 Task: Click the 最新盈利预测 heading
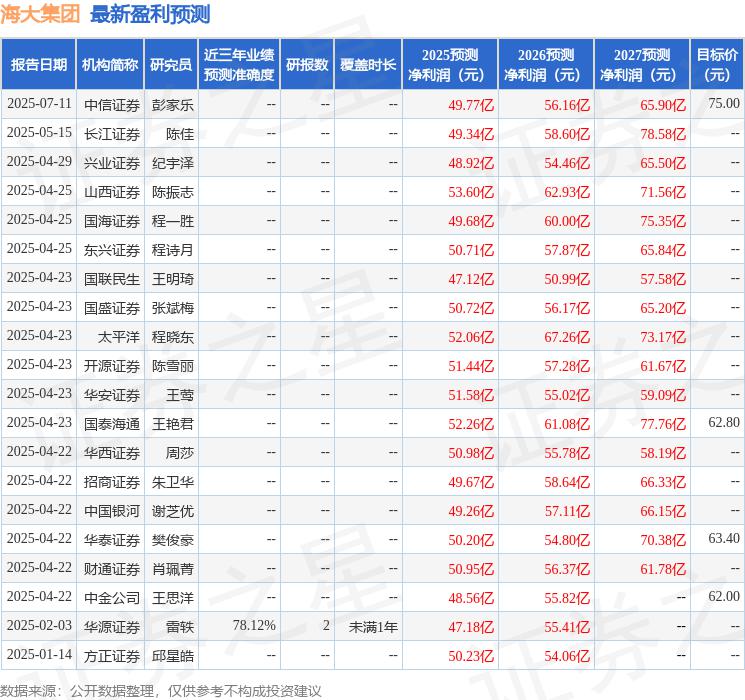[150, 14]
